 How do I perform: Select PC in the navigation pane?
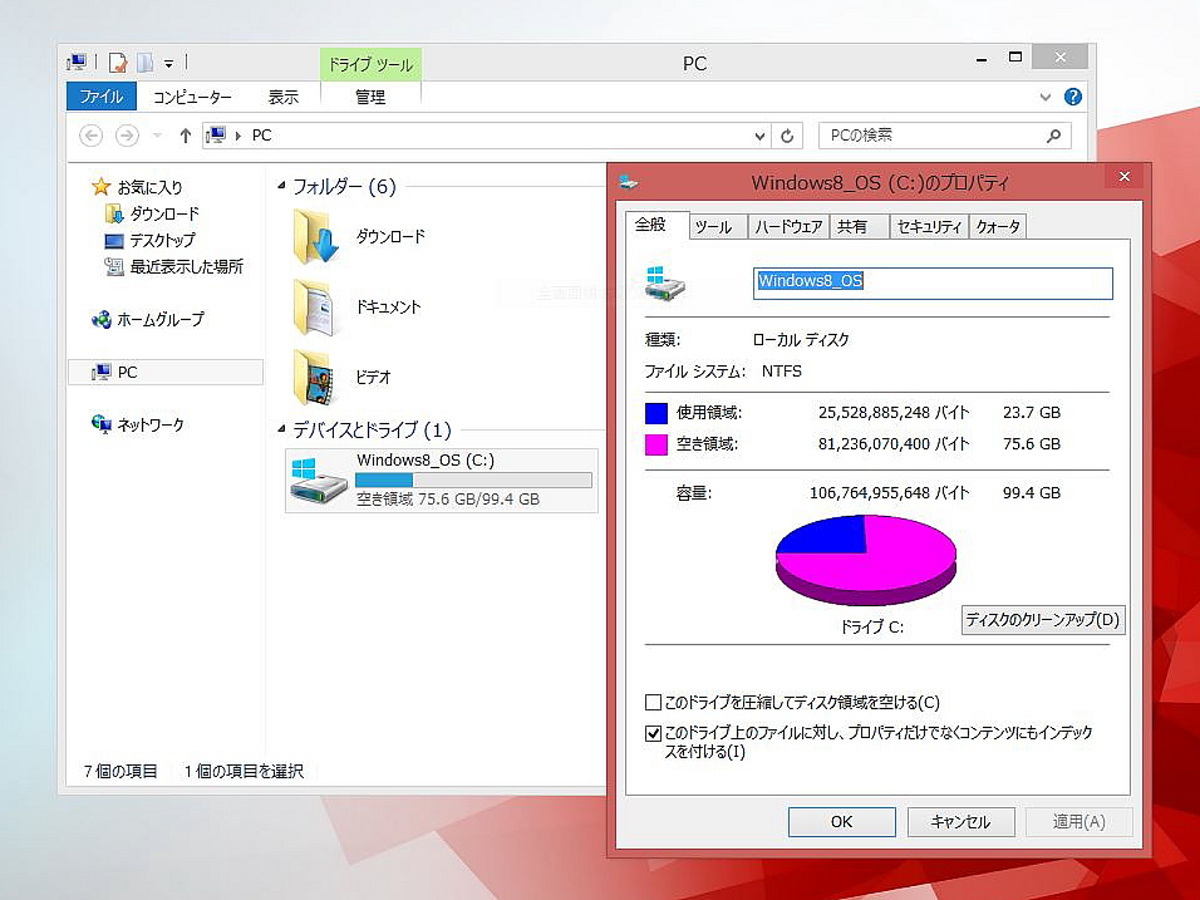(x=166, y=372)
